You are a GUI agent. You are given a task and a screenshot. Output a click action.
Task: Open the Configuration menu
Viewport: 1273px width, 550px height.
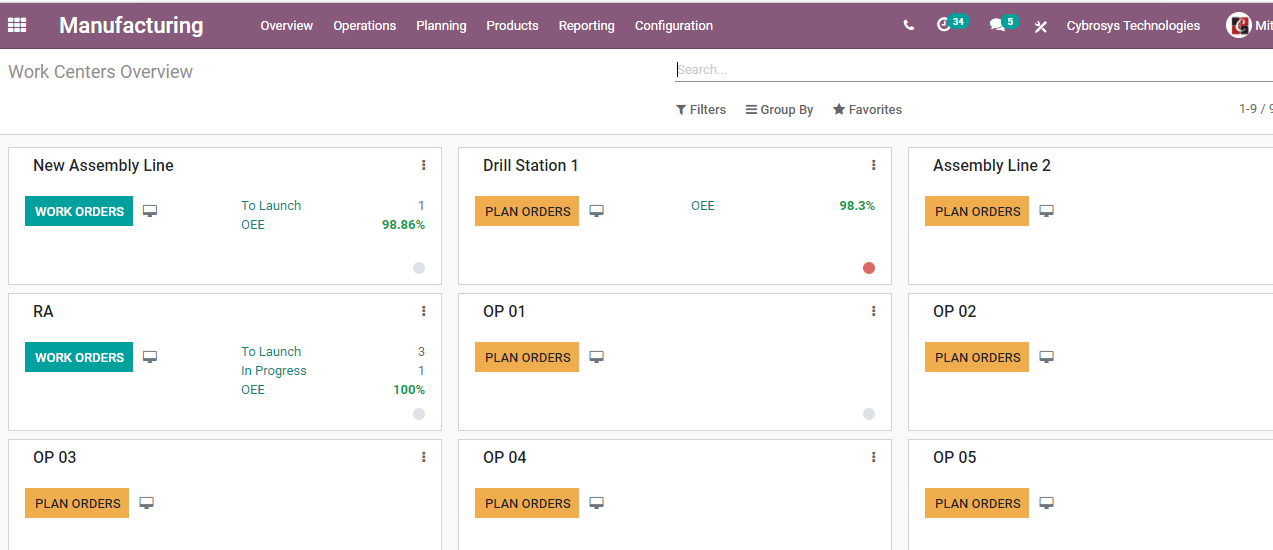pyautogui.click(x=674, y=26)
